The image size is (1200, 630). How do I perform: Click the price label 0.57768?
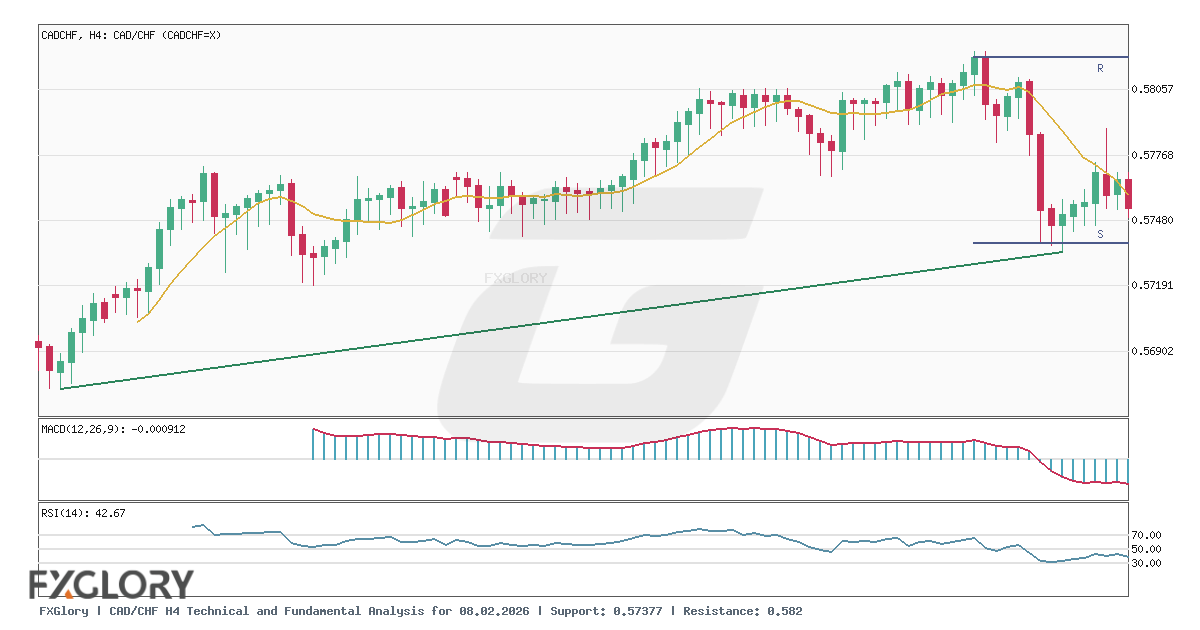tap(1153, 155)
